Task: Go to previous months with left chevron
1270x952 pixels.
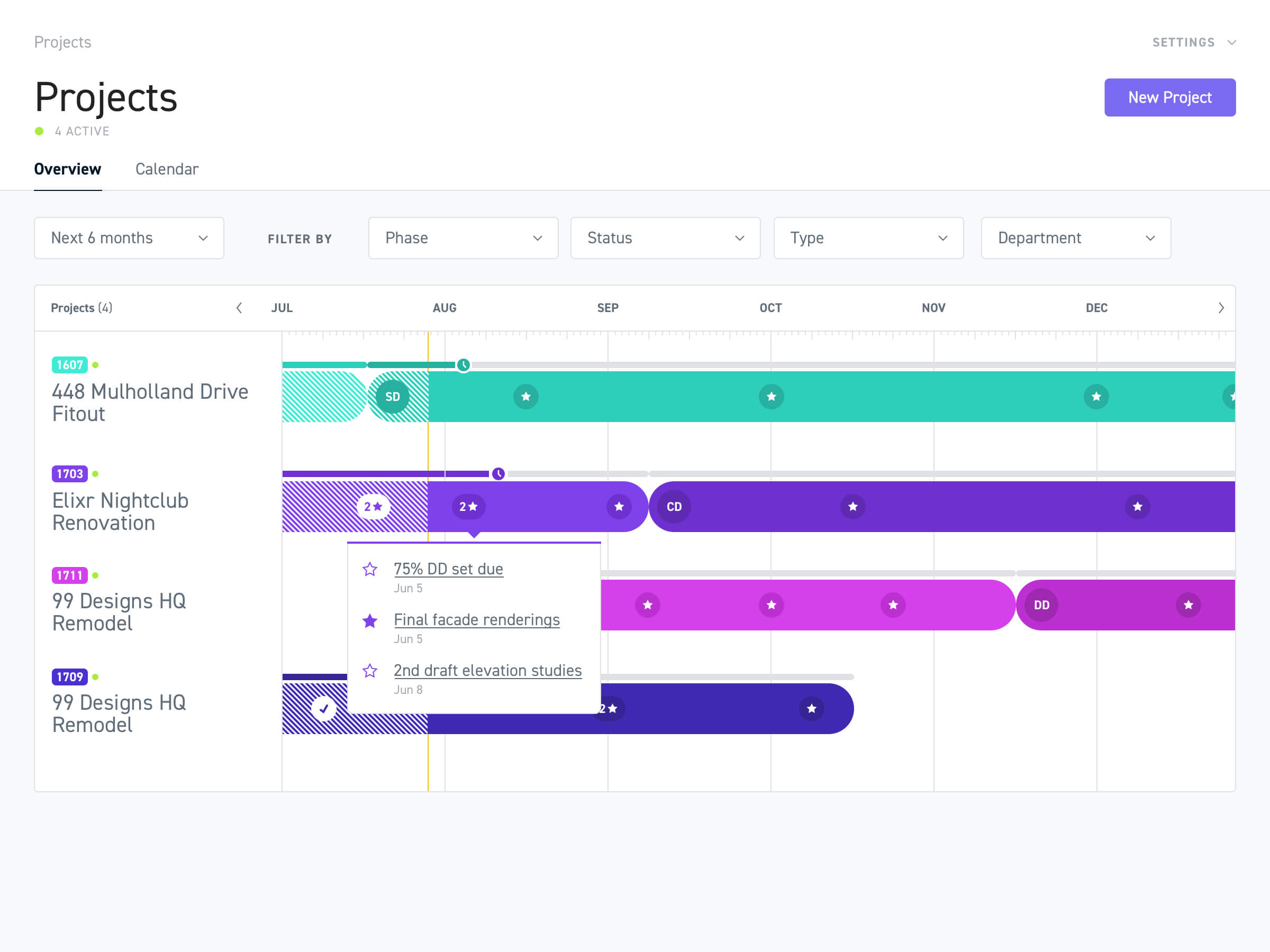Action: pos(239,308)
